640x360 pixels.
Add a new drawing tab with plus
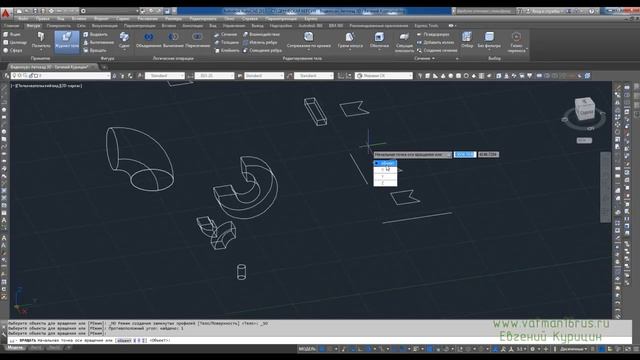(104, 67)
